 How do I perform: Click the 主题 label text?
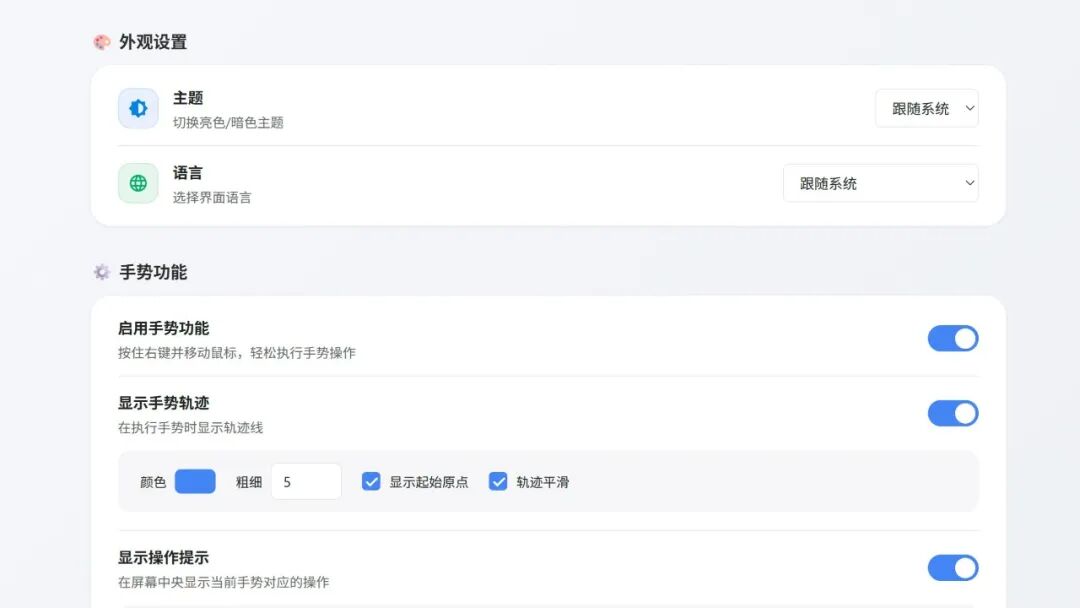[190, 98]
